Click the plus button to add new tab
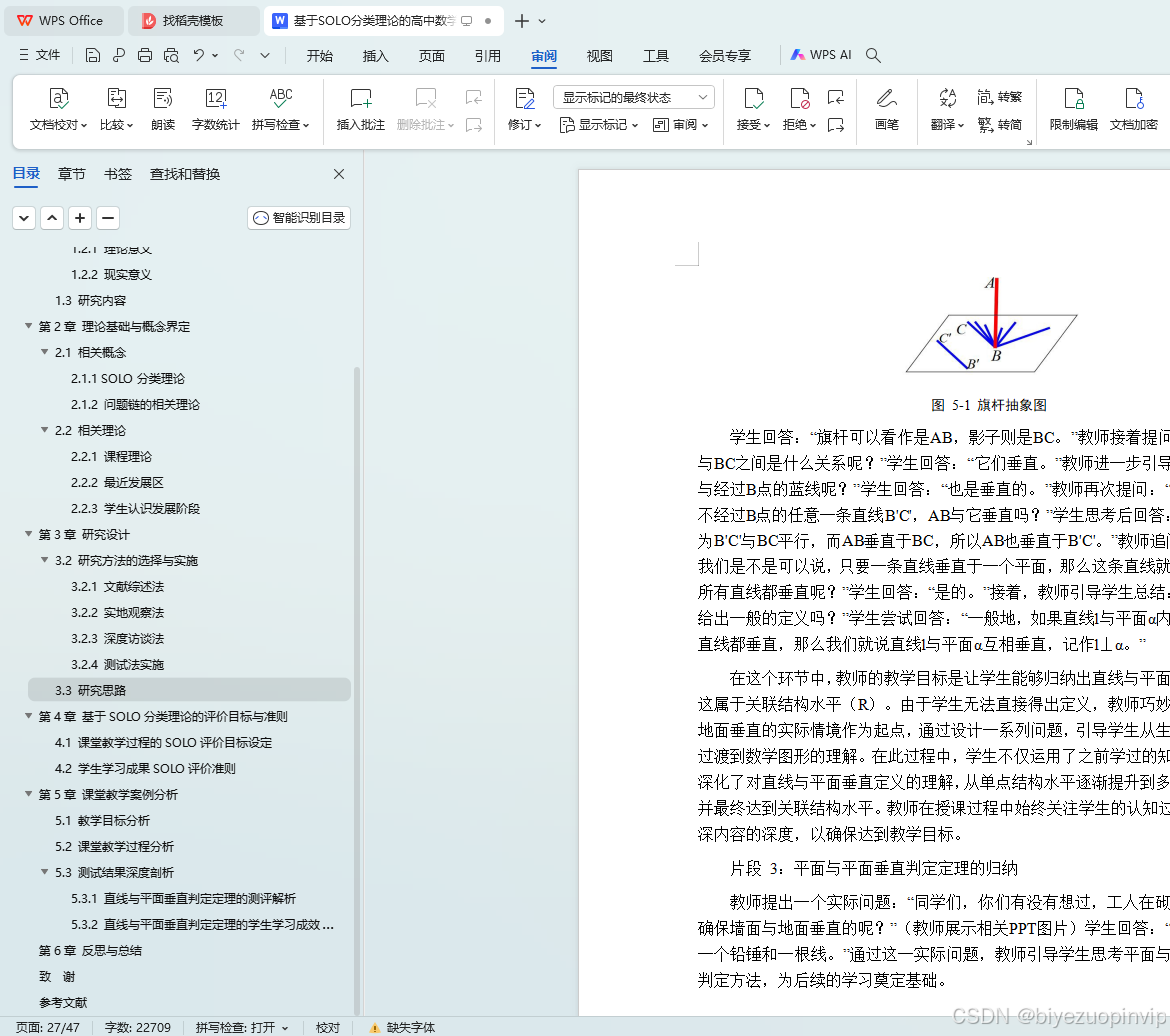The width and height of the screenshot is (1170, 1036). point(522,21)
